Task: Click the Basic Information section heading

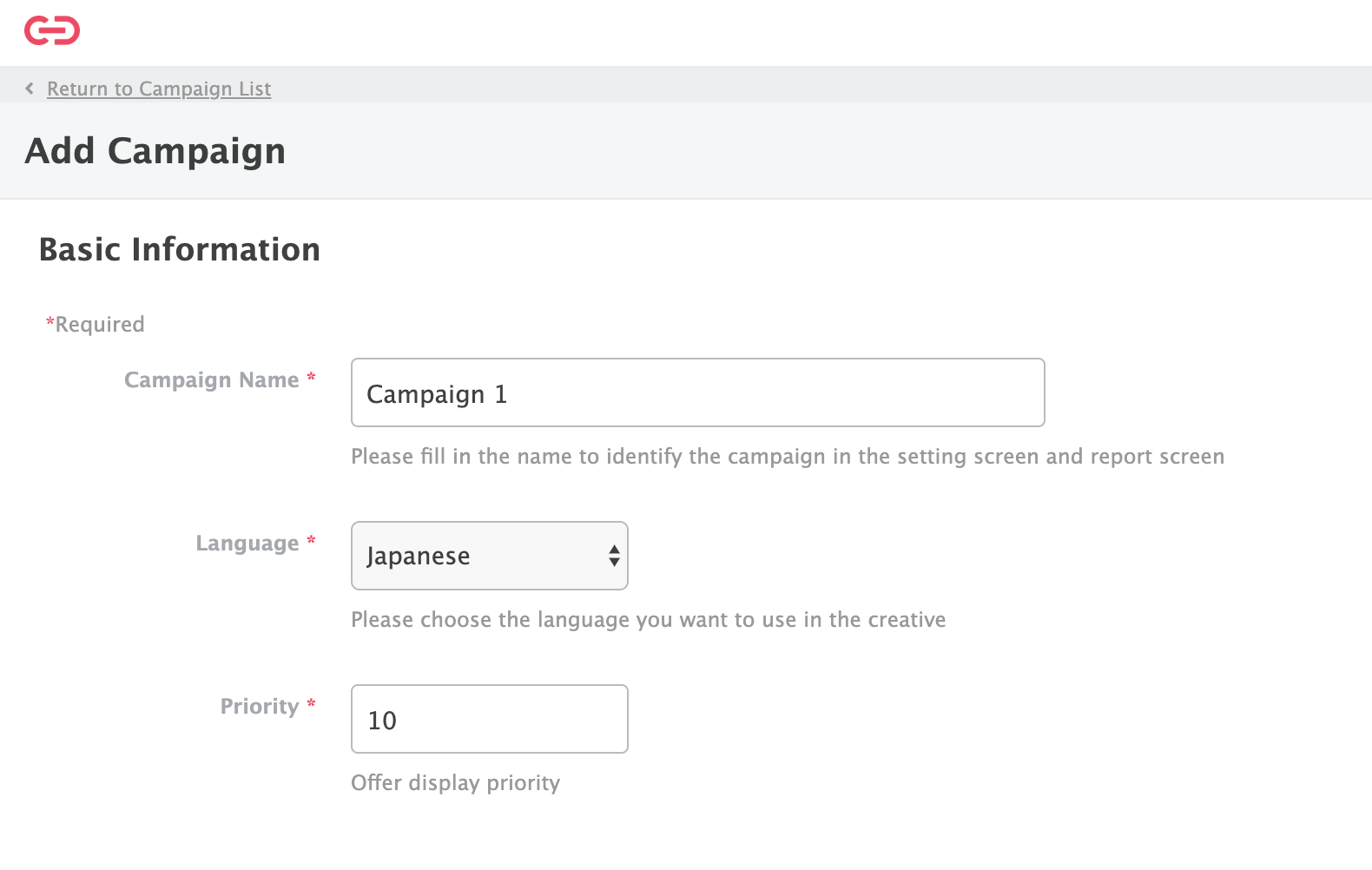Action: tap(180, 250)
